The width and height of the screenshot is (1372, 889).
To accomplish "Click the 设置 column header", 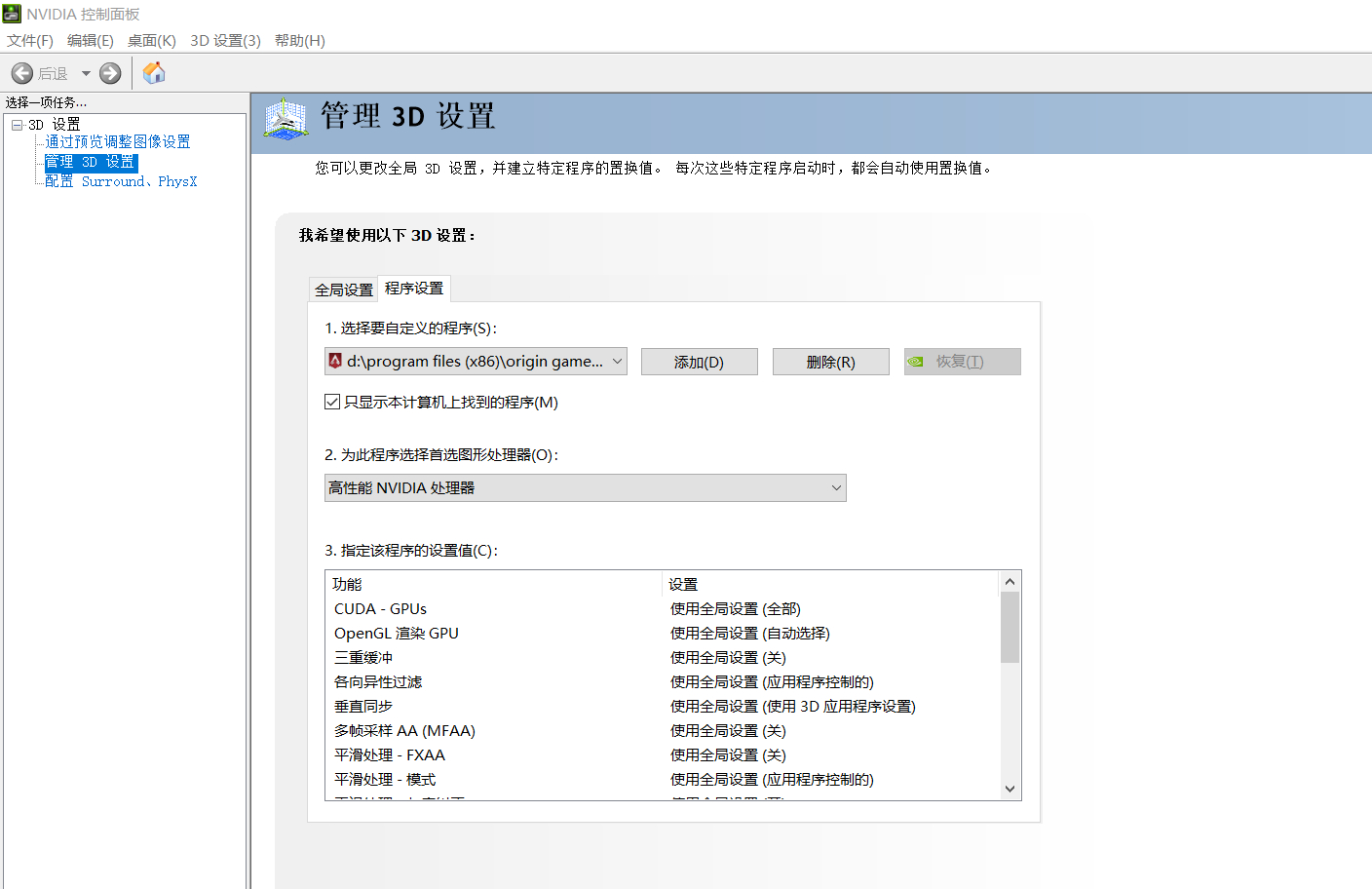I will click(831, 584).
